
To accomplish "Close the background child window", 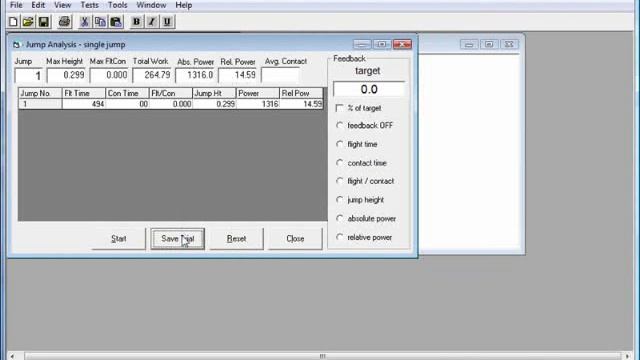I will click(509, 44).
